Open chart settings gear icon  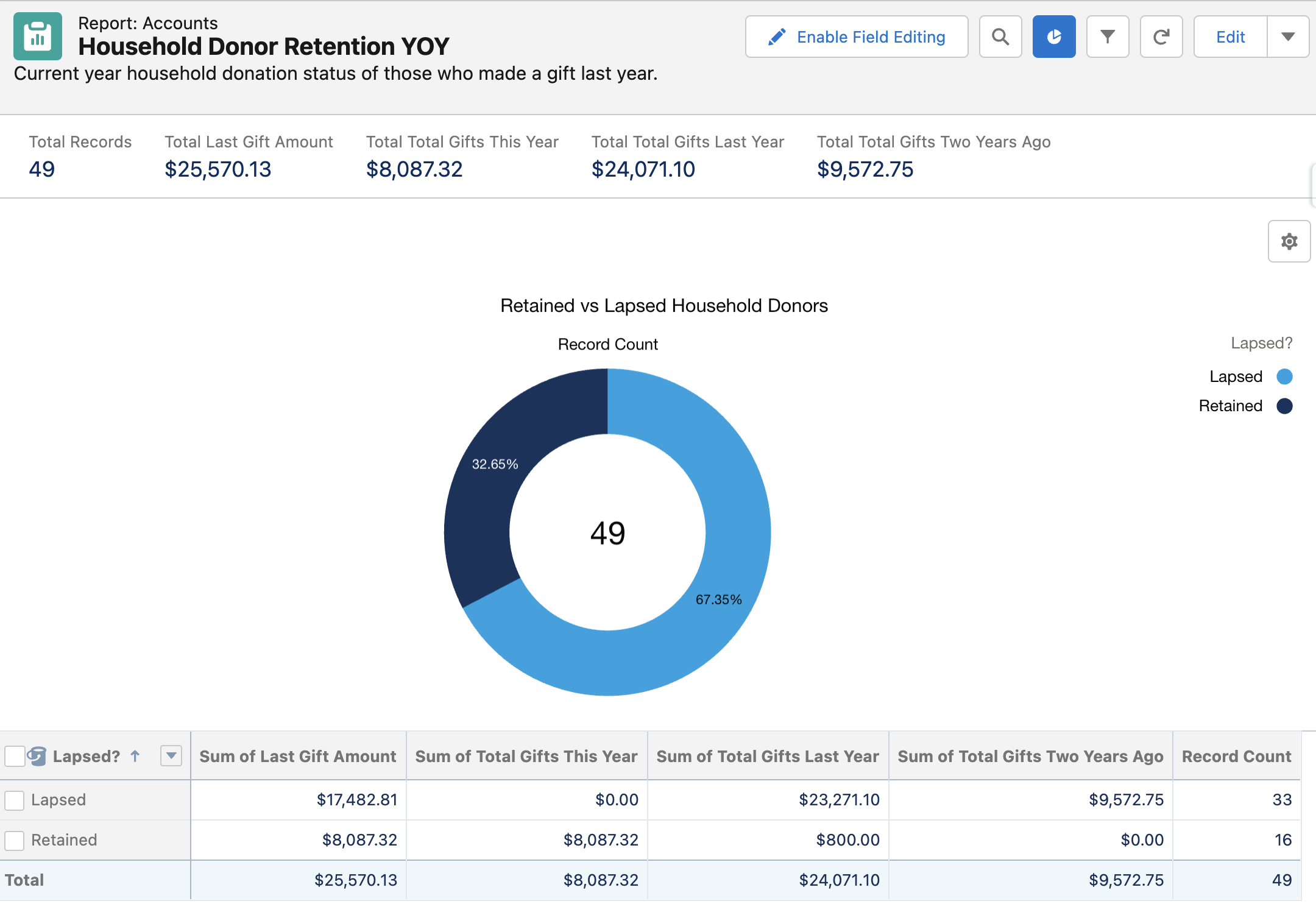pyautogui.click(x=1289, y=242)
